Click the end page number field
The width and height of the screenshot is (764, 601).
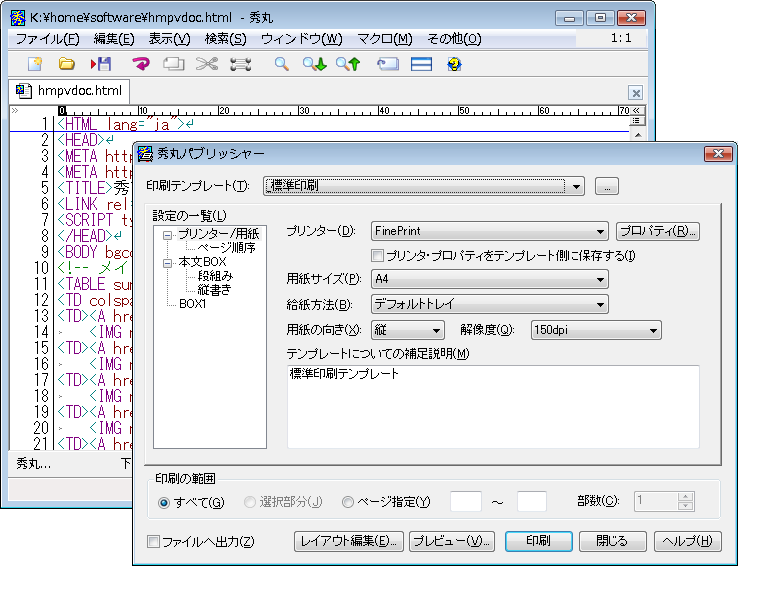532,502
